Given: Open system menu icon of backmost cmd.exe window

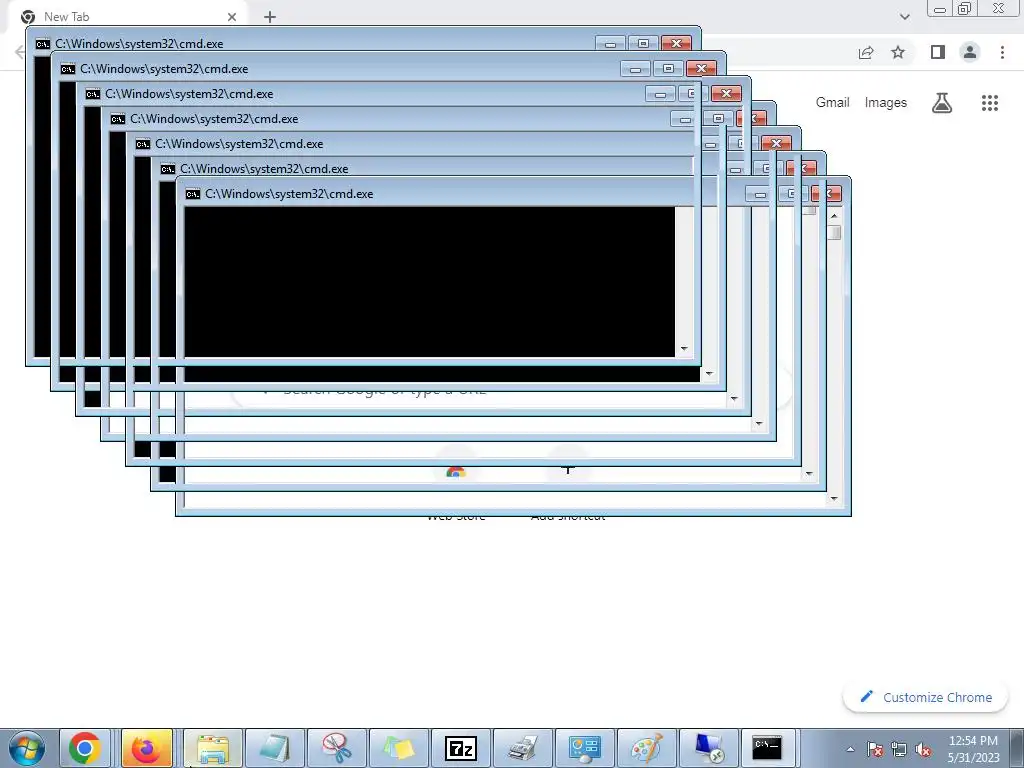Looking at the screenshot, I should click(x=42, y=44).
